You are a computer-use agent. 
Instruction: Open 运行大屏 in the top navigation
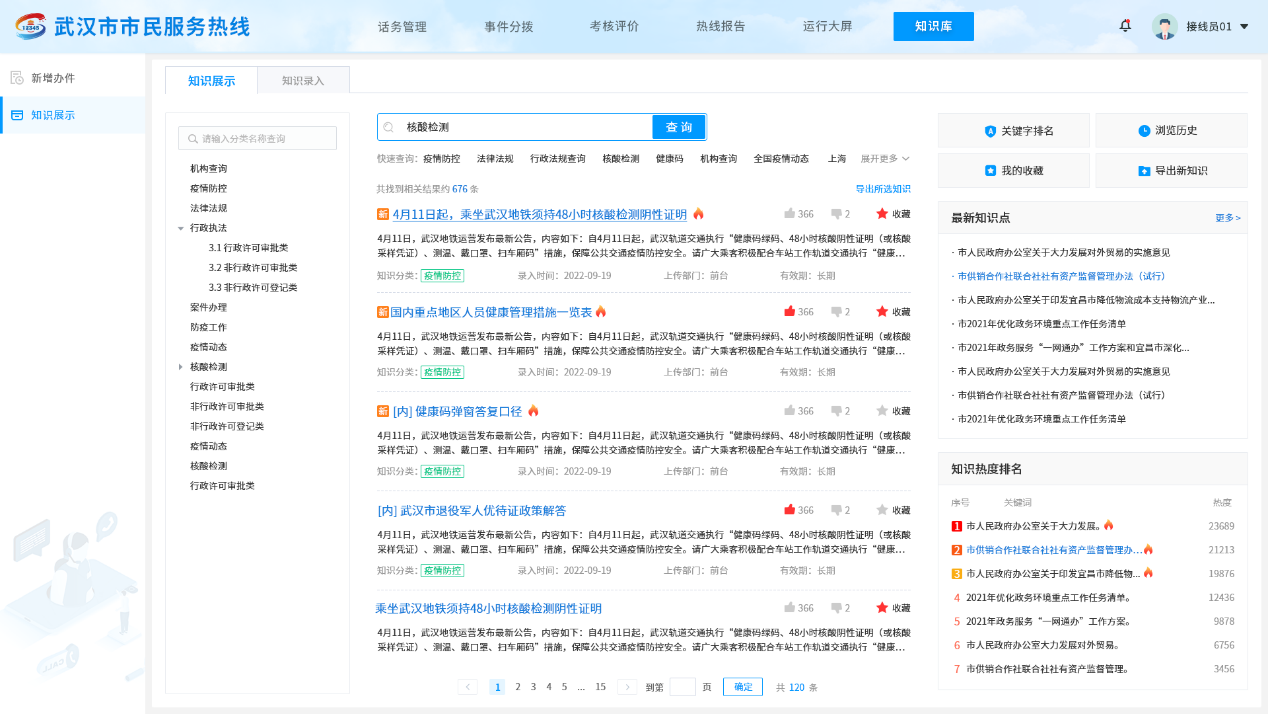coord(827,27)
